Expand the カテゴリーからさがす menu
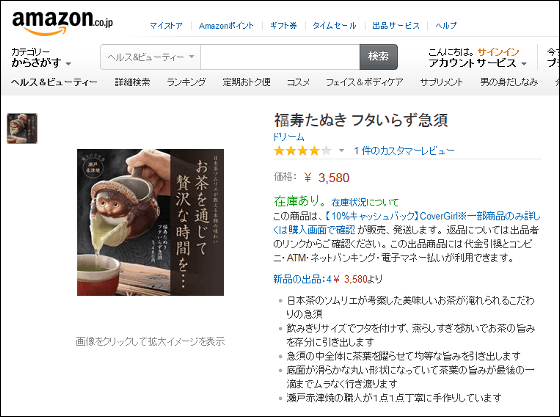 [41, 57]
